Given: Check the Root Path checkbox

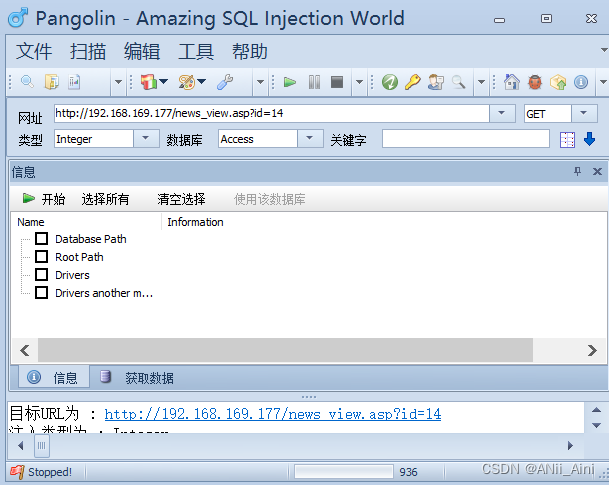Looking at the screenshot, I should pos(42,256).
